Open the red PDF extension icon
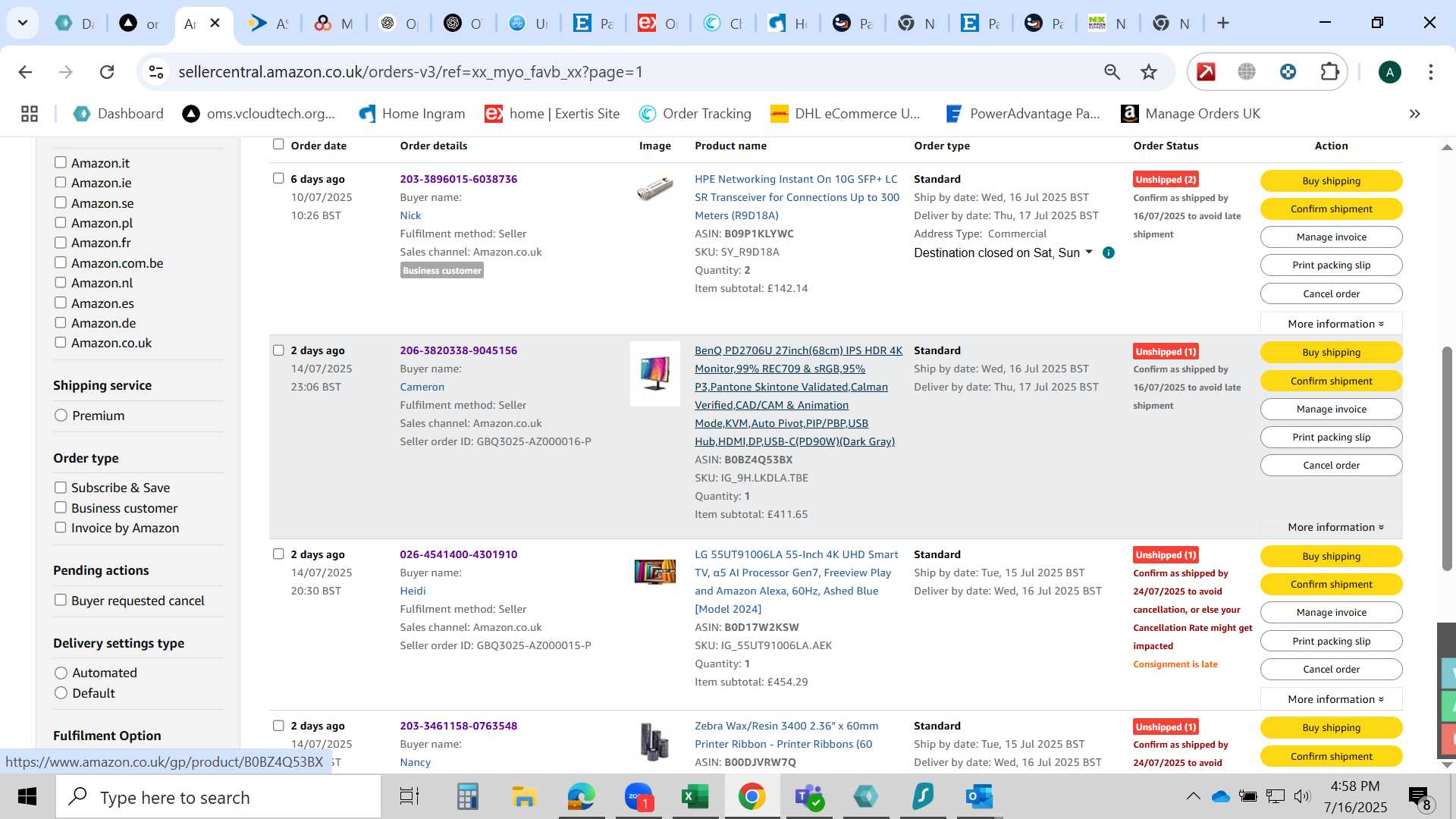 (1206, 72)
